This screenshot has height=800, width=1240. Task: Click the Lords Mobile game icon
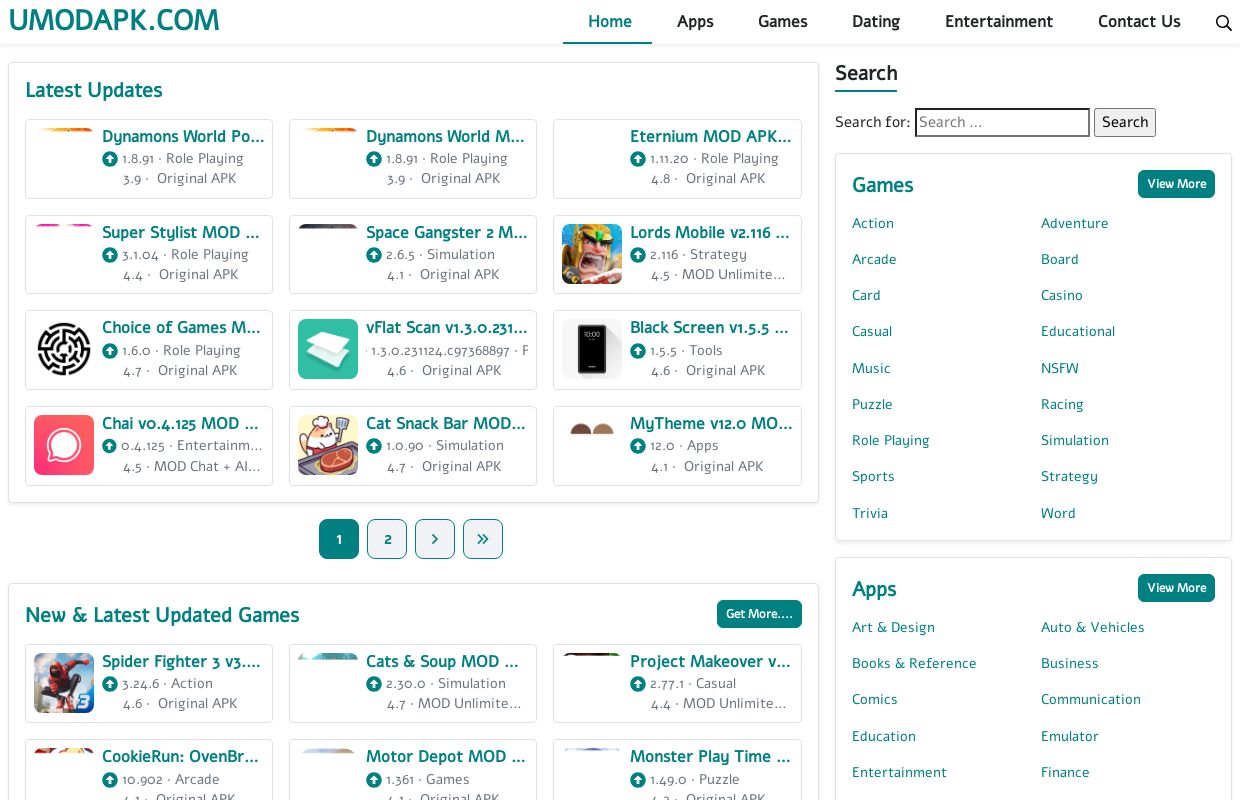pyautogui.click(x=592, y=254)
